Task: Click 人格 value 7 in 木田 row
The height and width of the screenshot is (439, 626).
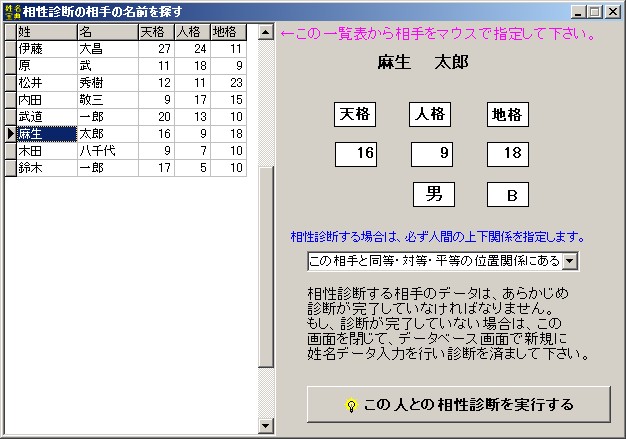Action: [192, 151]
